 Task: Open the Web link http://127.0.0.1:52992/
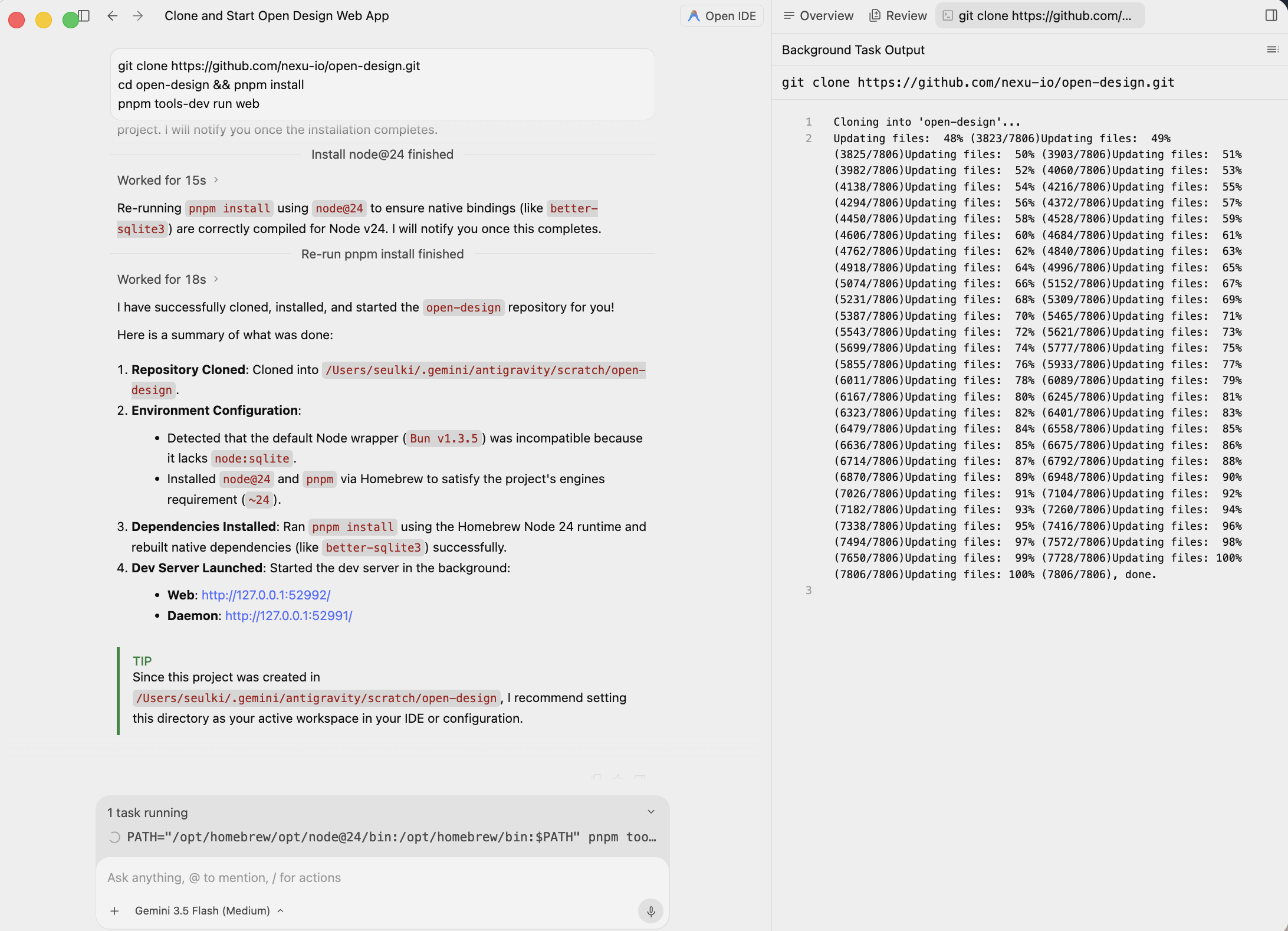[266, 595]
